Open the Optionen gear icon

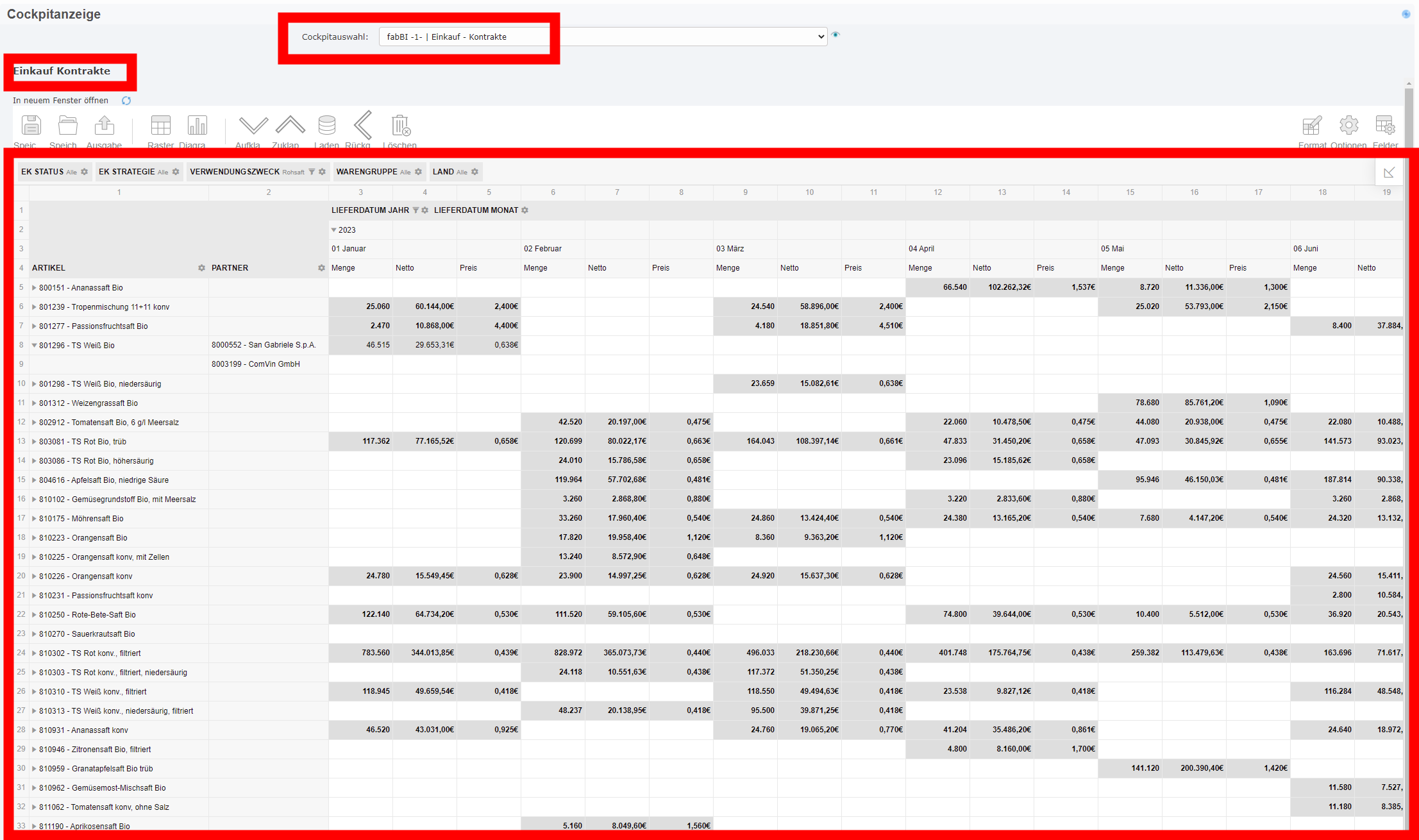pyautogui.click(x=1348, y=126)
